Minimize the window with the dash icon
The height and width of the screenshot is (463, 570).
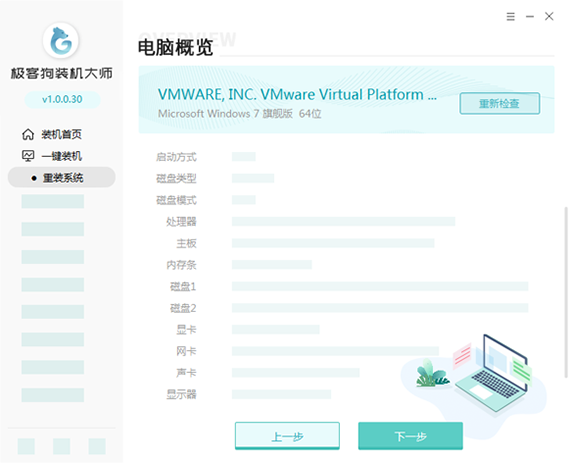click(530, 16)
